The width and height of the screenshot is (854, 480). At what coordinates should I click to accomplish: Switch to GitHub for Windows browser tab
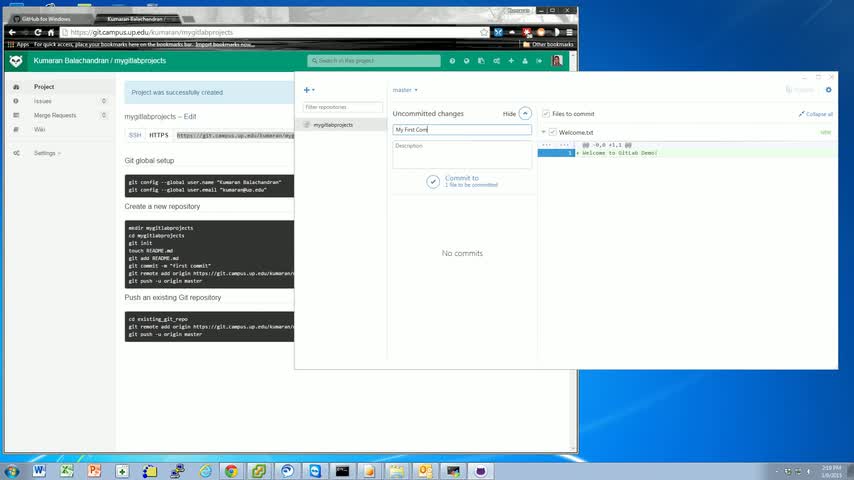pos(46,19)
